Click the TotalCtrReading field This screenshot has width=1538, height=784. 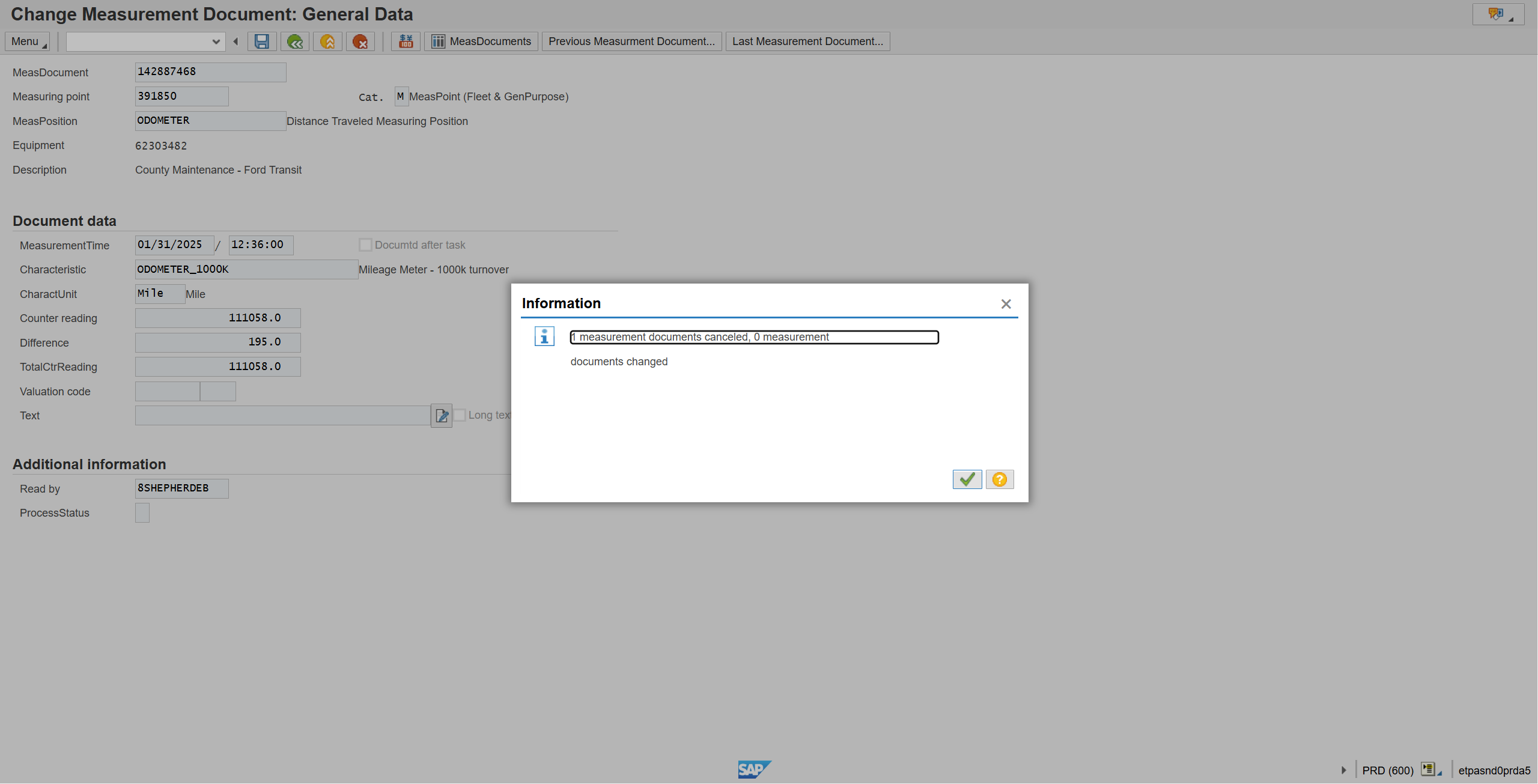click(217, 367)
